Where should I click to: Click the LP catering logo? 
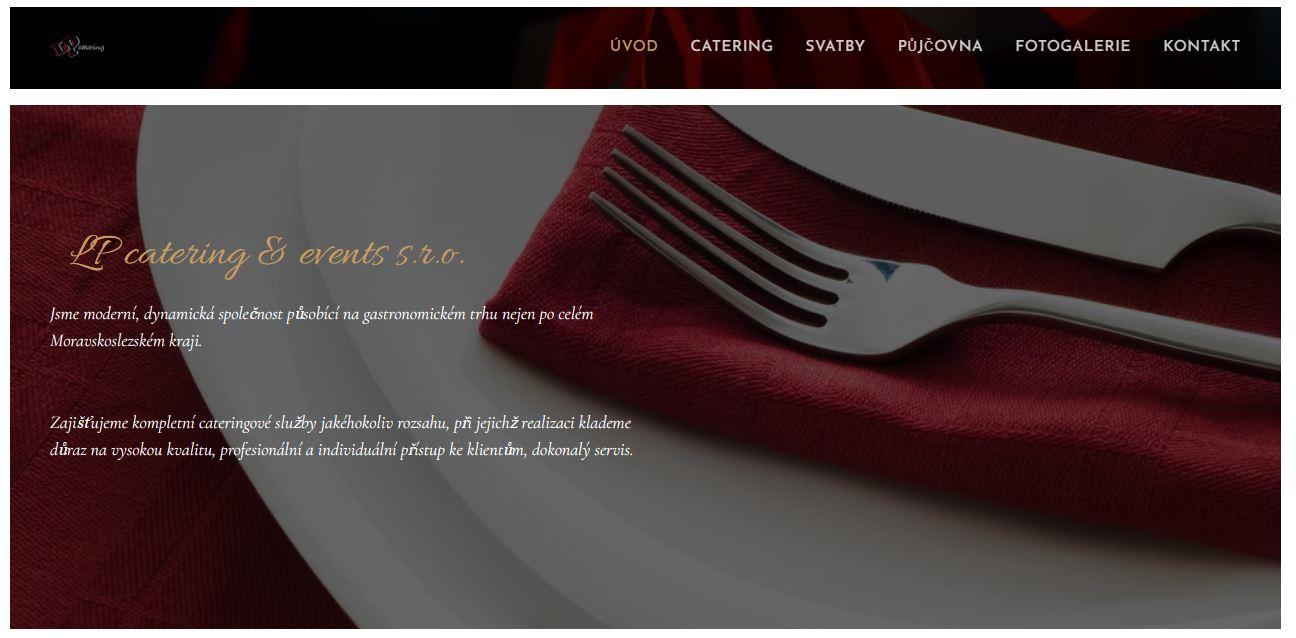point(78,47)
